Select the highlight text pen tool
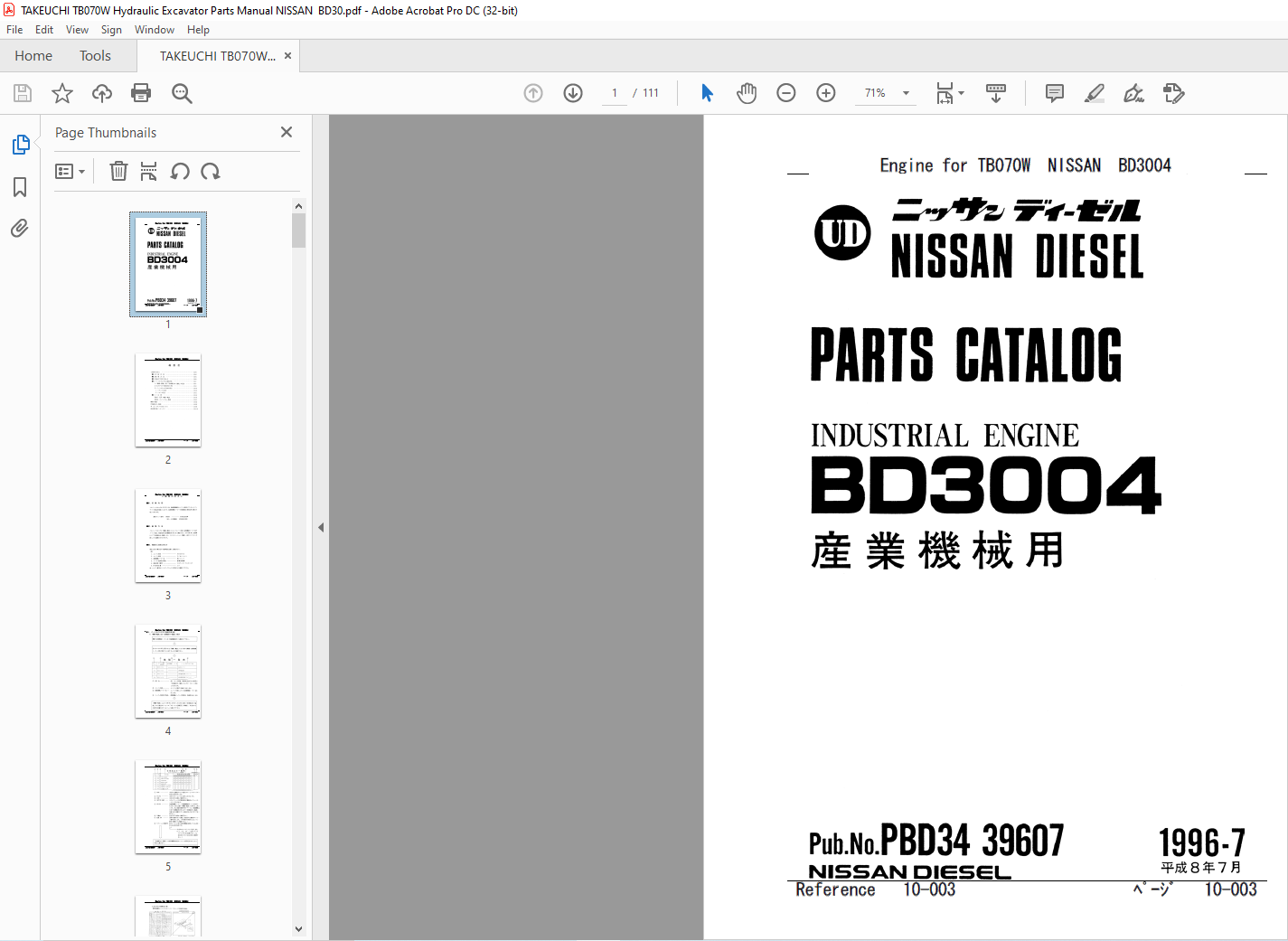The image size is (1288, 941). click(1095, 93)
